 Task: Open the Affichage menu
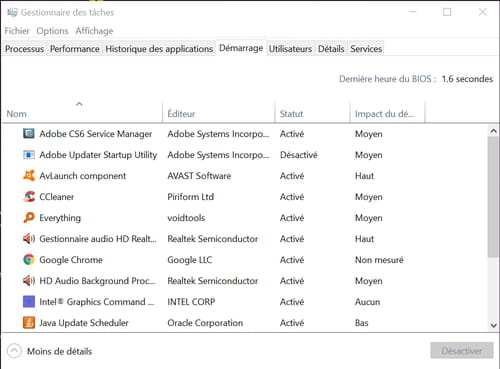click(94, 31)
